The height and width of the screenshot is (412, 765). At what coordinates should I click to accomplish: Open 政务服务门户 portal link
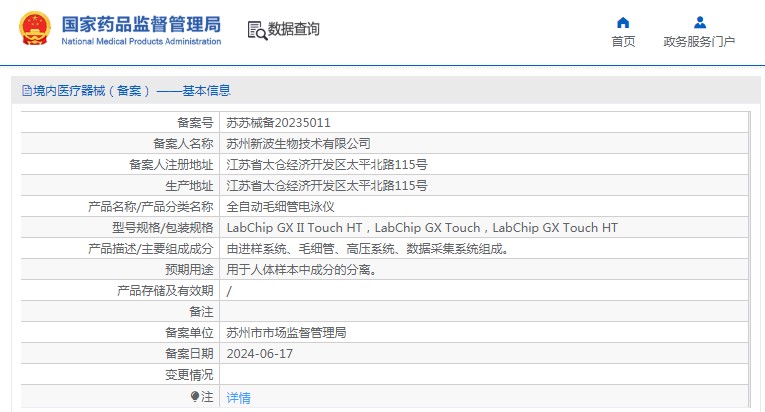click(x=699, y=41)
